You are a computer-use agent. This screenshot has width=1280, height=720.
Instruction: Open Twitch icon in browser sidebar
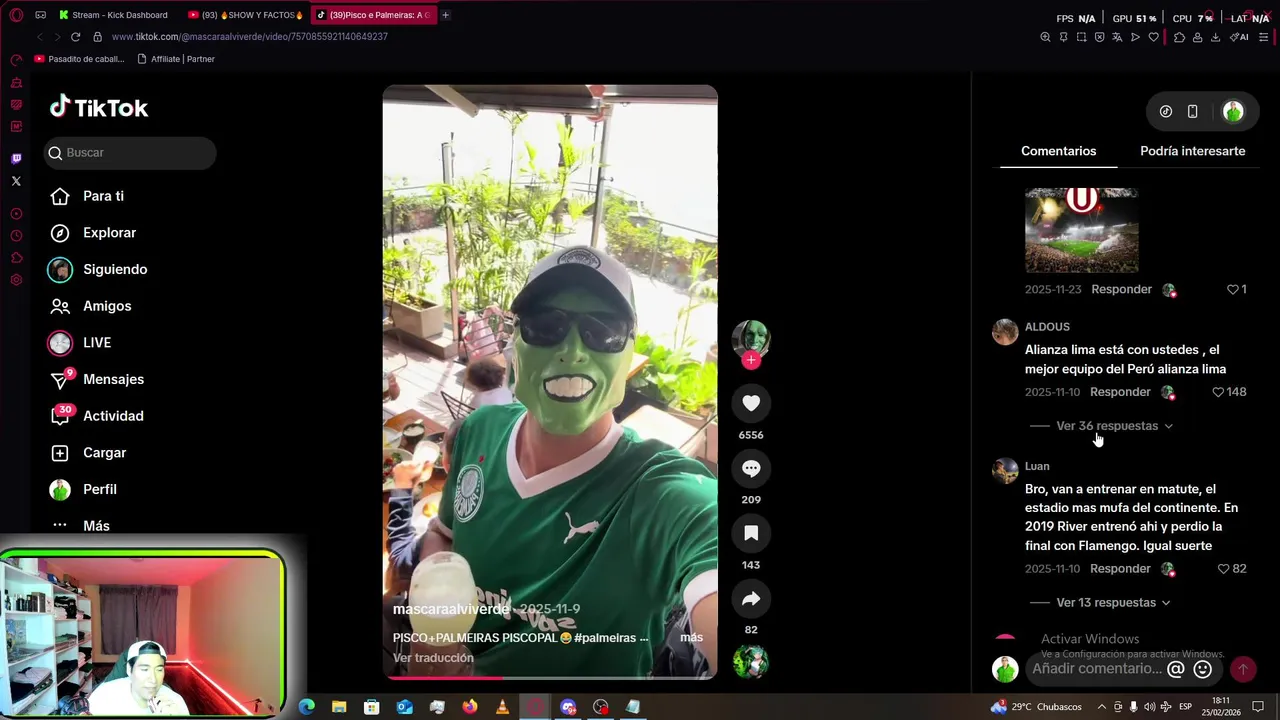pos(16,158)
